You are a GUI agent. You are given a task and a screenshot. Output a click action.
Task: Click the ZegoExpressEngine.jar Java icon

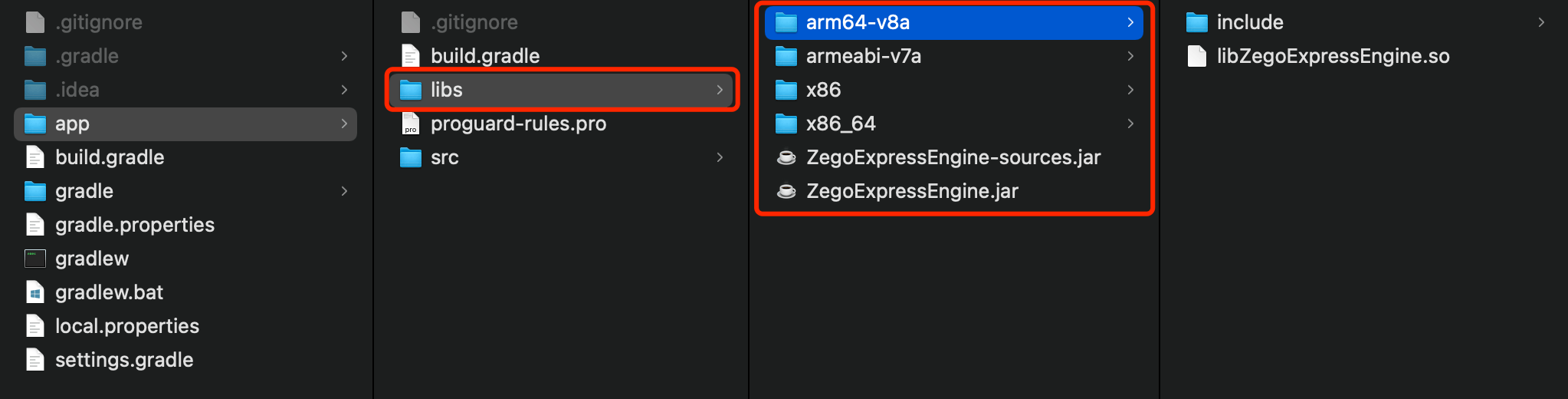coord(786,191)
